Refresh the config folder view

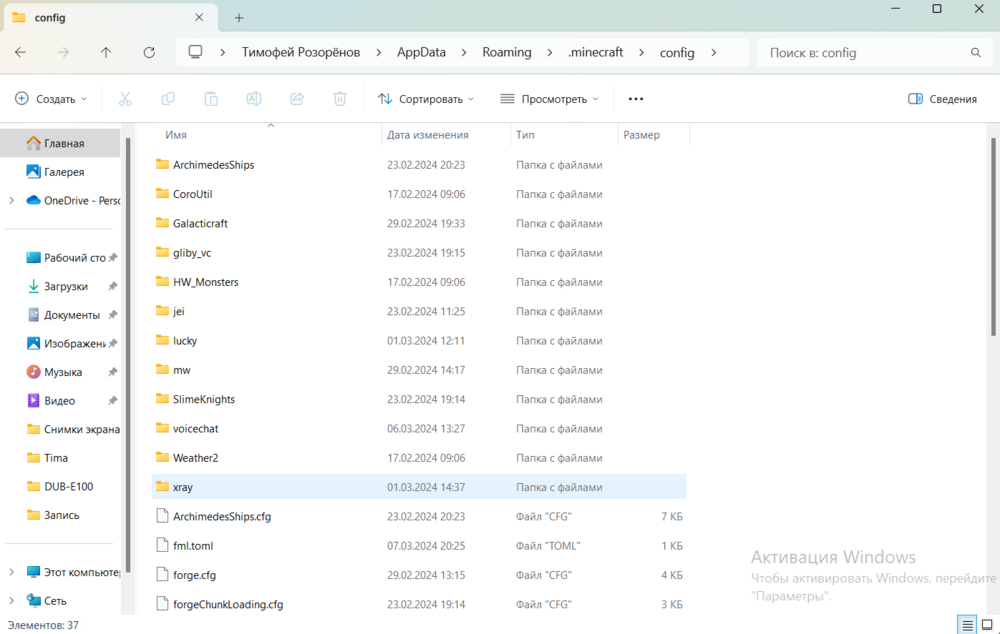pyautogui.click(x=149, y=52)
